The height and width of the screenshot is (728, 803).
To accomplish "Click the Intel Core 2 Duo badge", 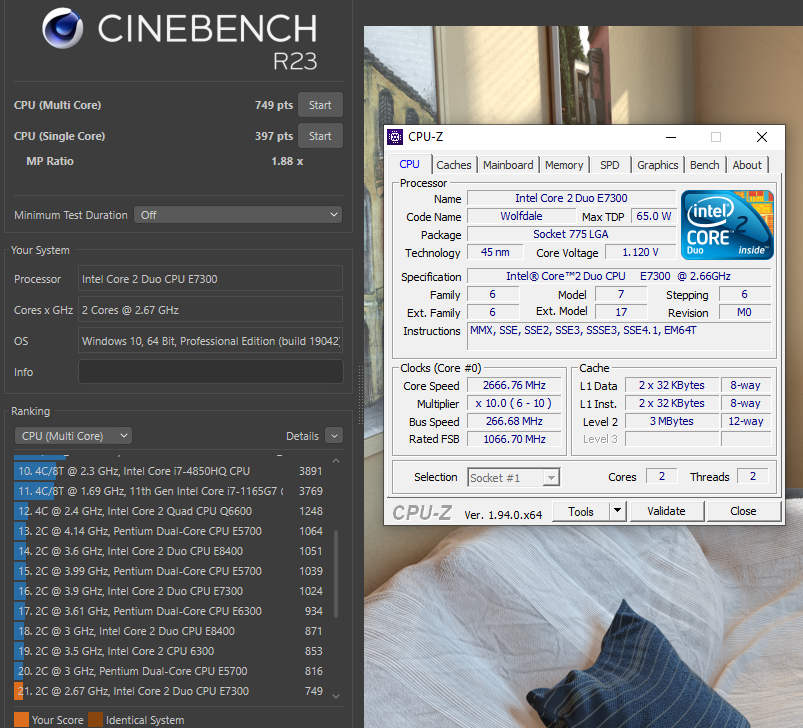I will click(727, 225).
